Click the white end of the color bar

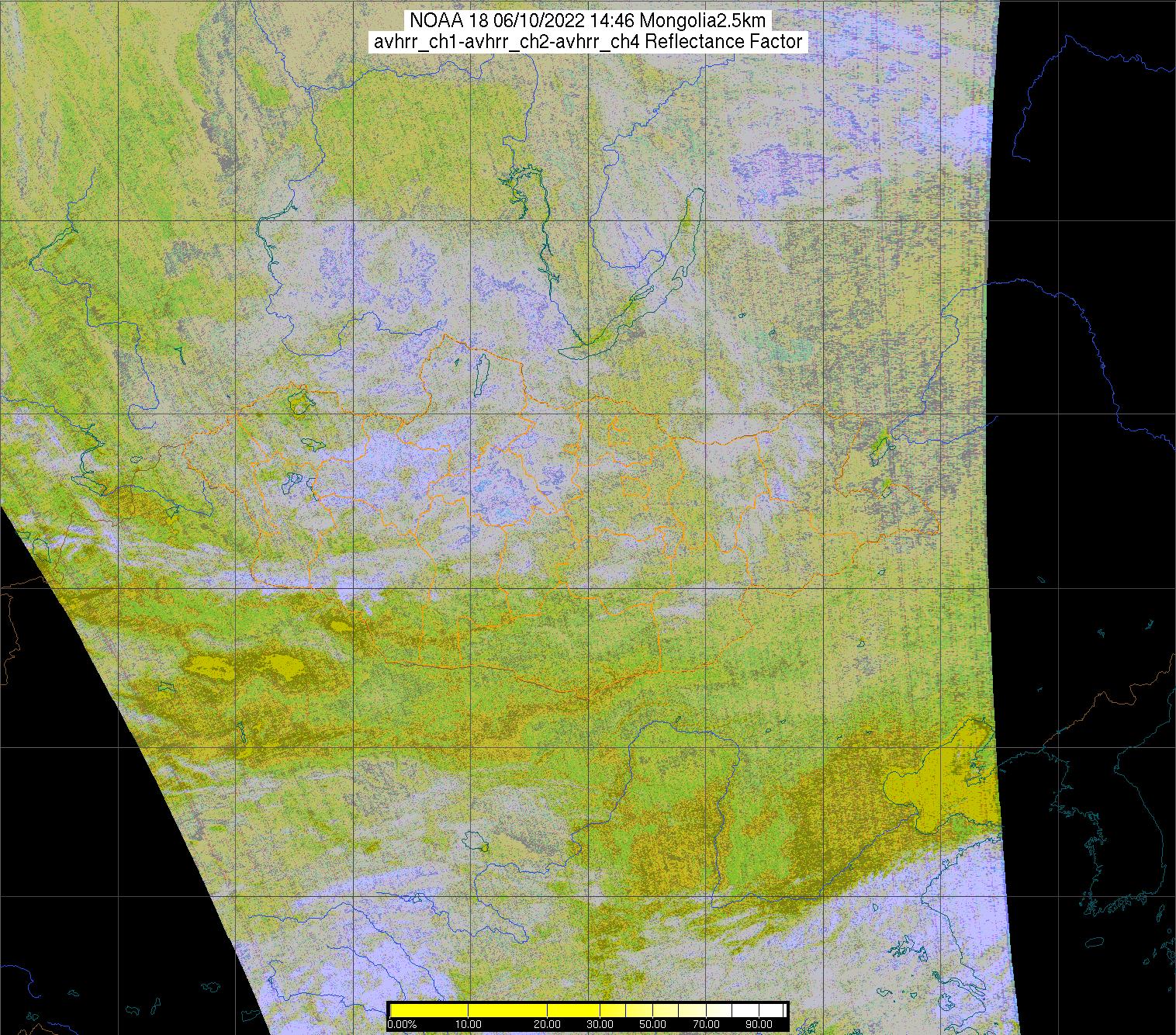[772, 1010]
